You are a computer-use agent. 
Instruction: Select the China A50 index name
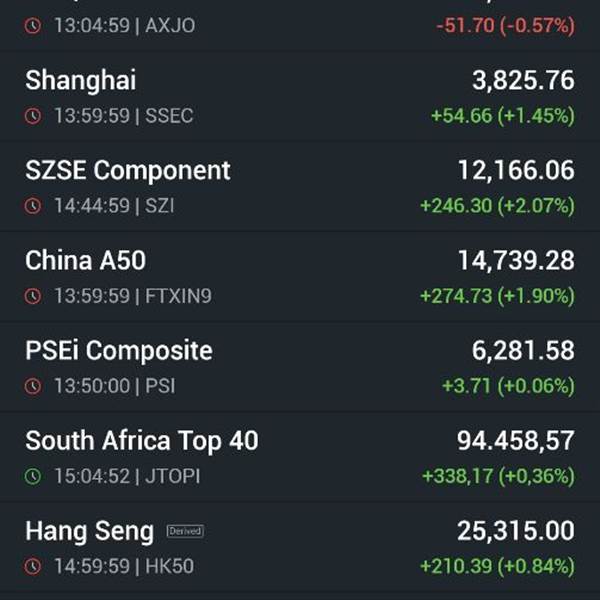point(86,260)
